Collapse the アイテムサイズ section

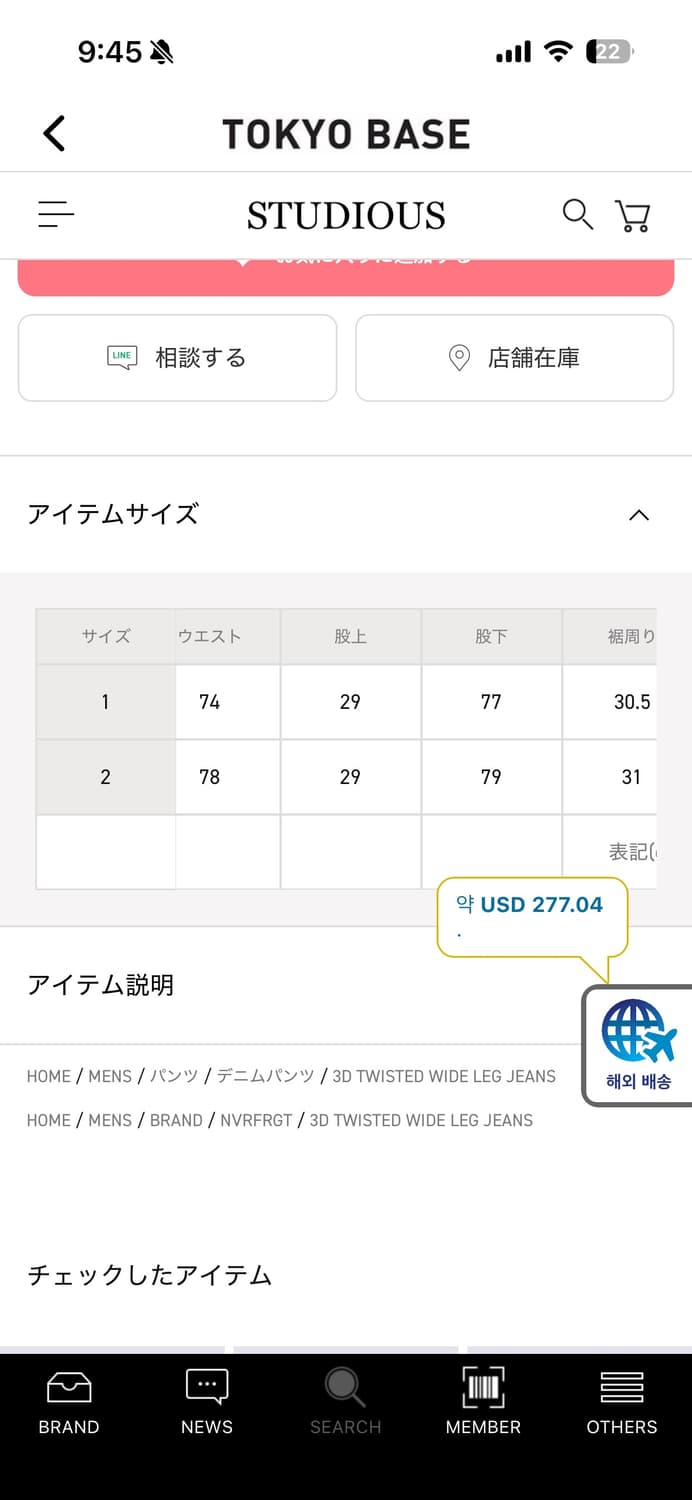tap(638, 515)
